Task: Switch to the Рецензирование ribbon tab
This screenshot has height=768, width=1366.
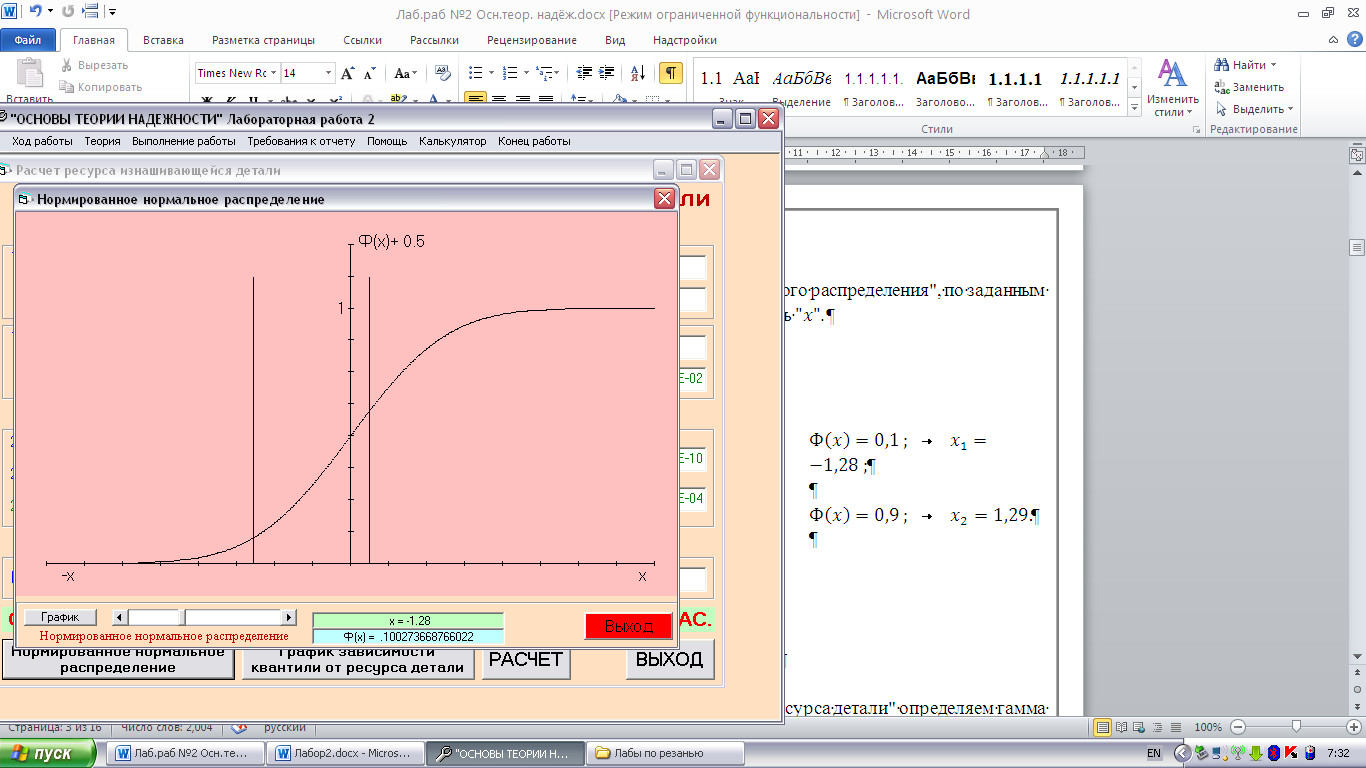Action: point(532,40)
